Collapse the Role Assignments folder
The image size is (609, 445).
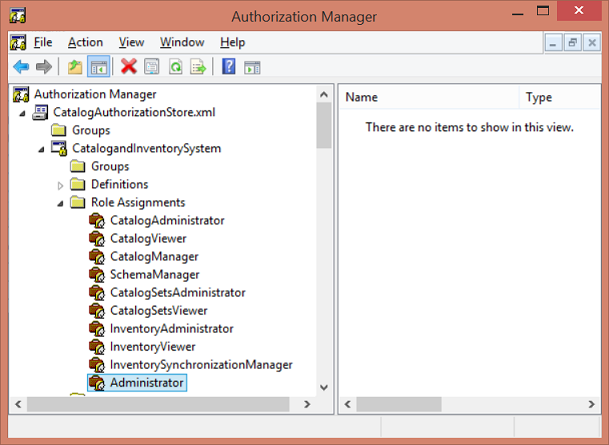pyautogui.click(x=60, y=203)
